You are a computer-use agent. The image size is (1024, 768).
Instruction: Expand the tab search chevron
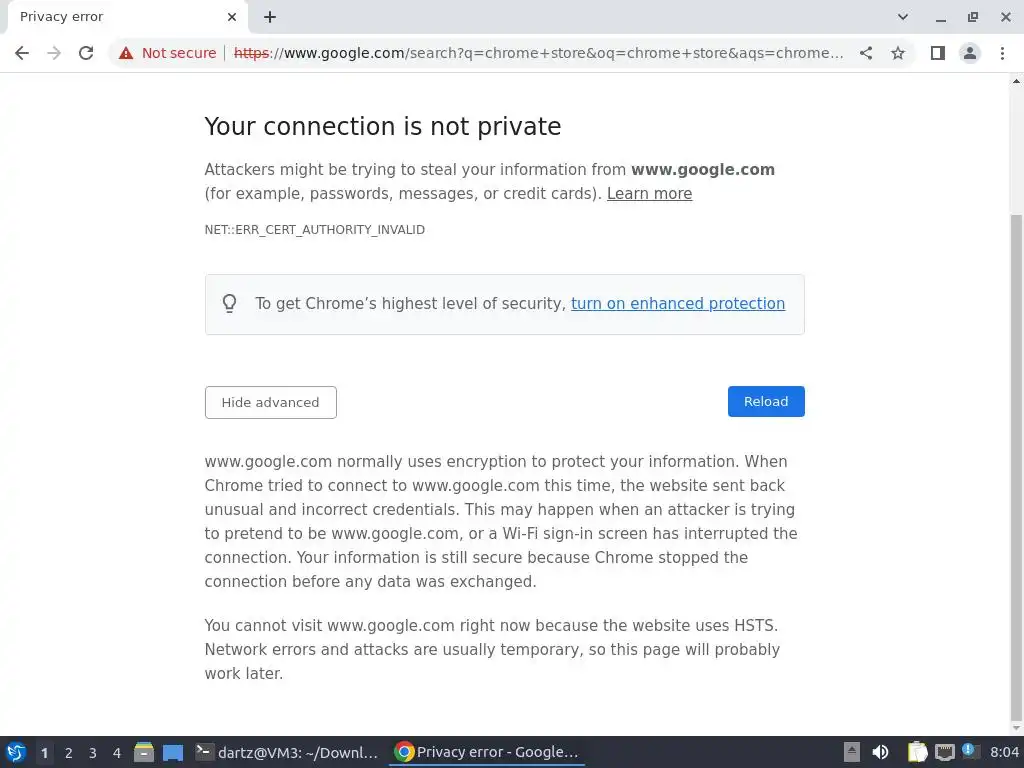tap(903, 17)
